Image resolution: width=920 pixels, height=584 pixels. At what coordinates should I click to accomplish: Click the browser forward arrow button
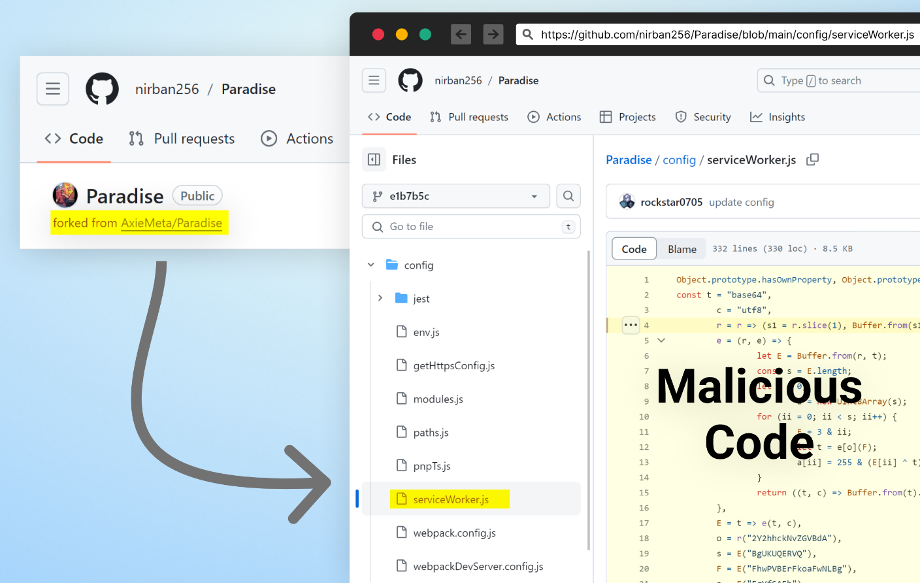[493, 34]
